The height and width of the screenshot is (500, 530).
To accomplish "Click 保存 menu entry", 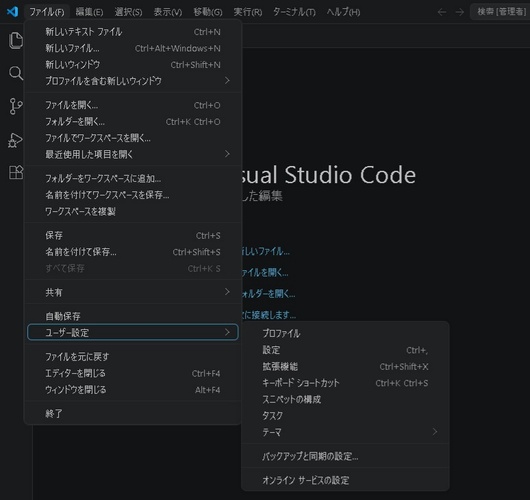I will [133, 235].
